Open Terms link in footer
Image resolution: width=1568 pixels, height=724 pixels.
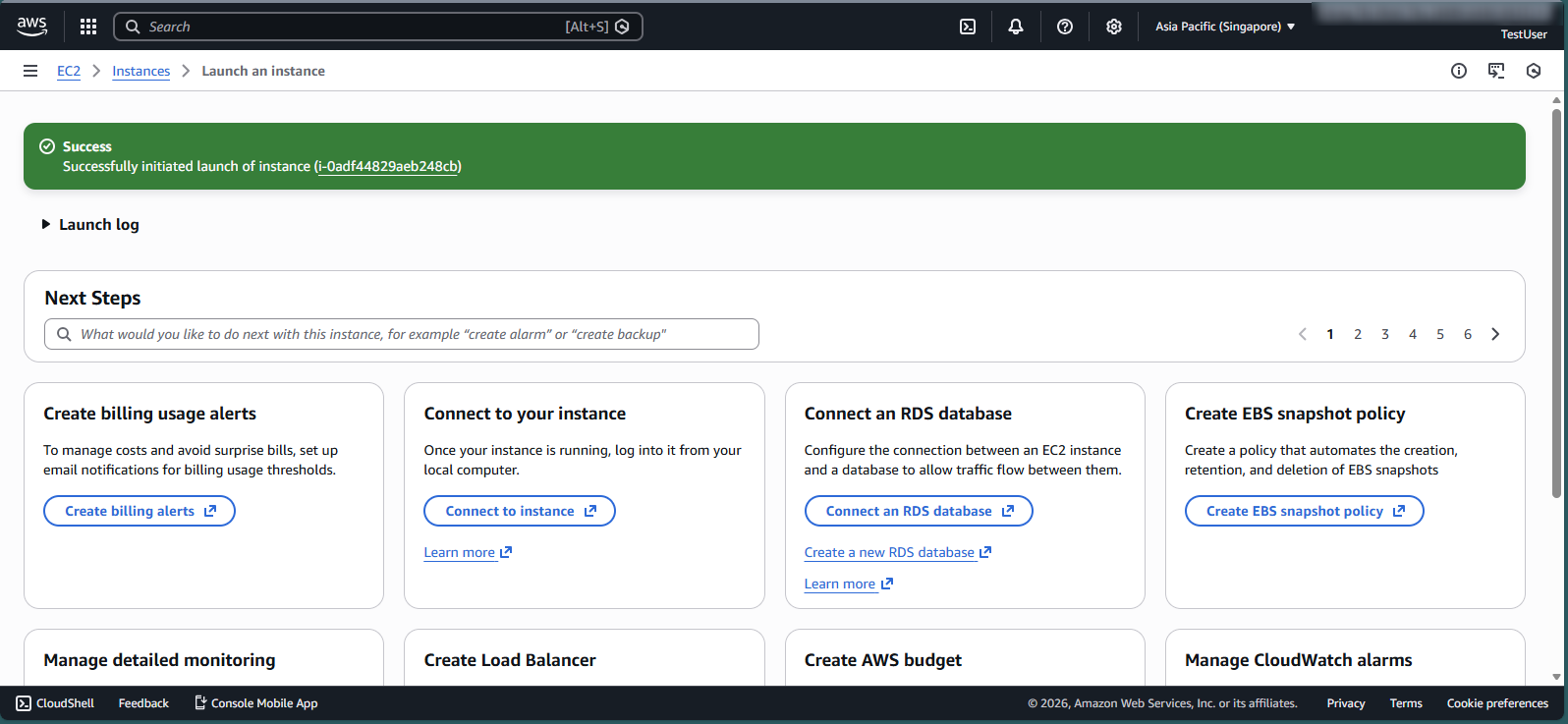pos(1406,703)
